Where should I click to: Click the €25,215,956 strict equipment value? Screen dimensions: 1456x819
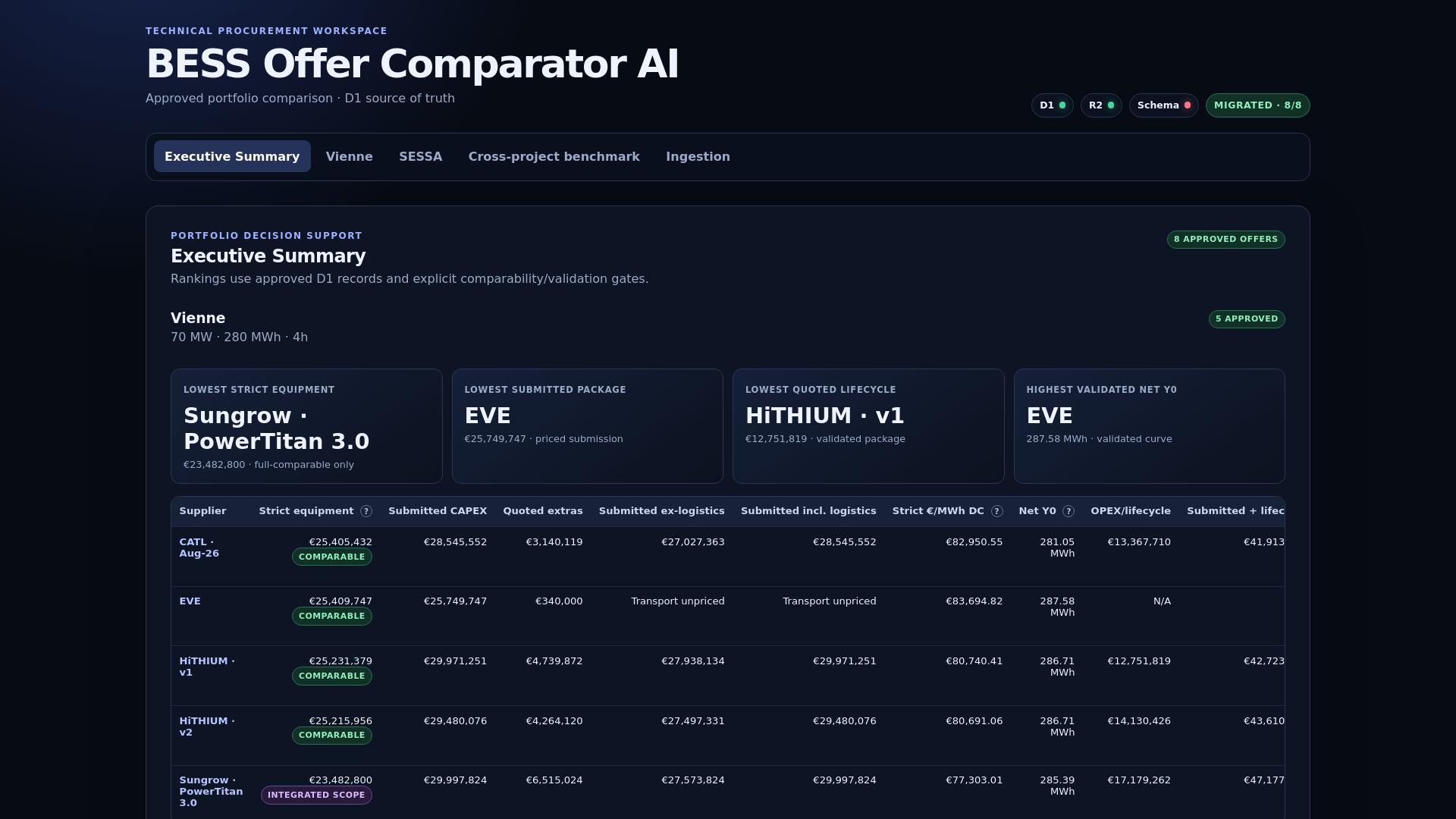(340, 721)
